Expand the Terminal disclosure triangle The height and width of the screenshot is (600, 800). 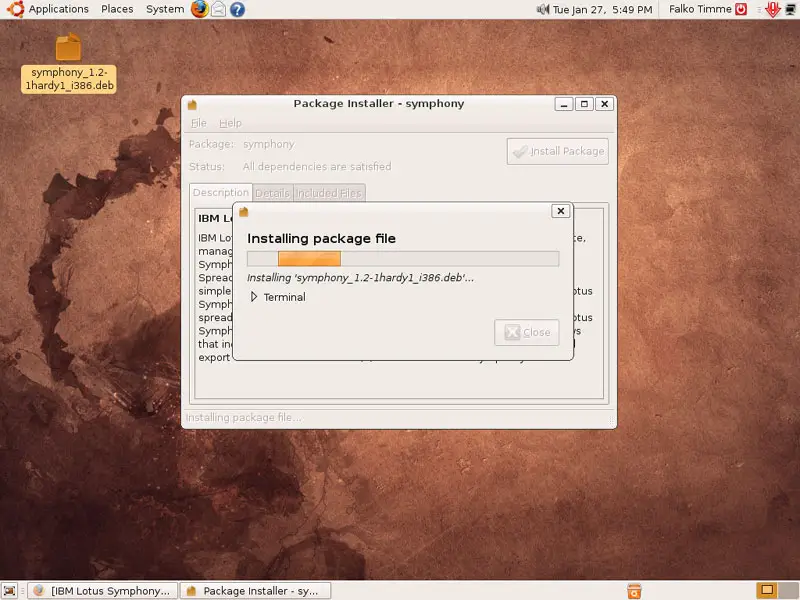(x=254, y=297)
